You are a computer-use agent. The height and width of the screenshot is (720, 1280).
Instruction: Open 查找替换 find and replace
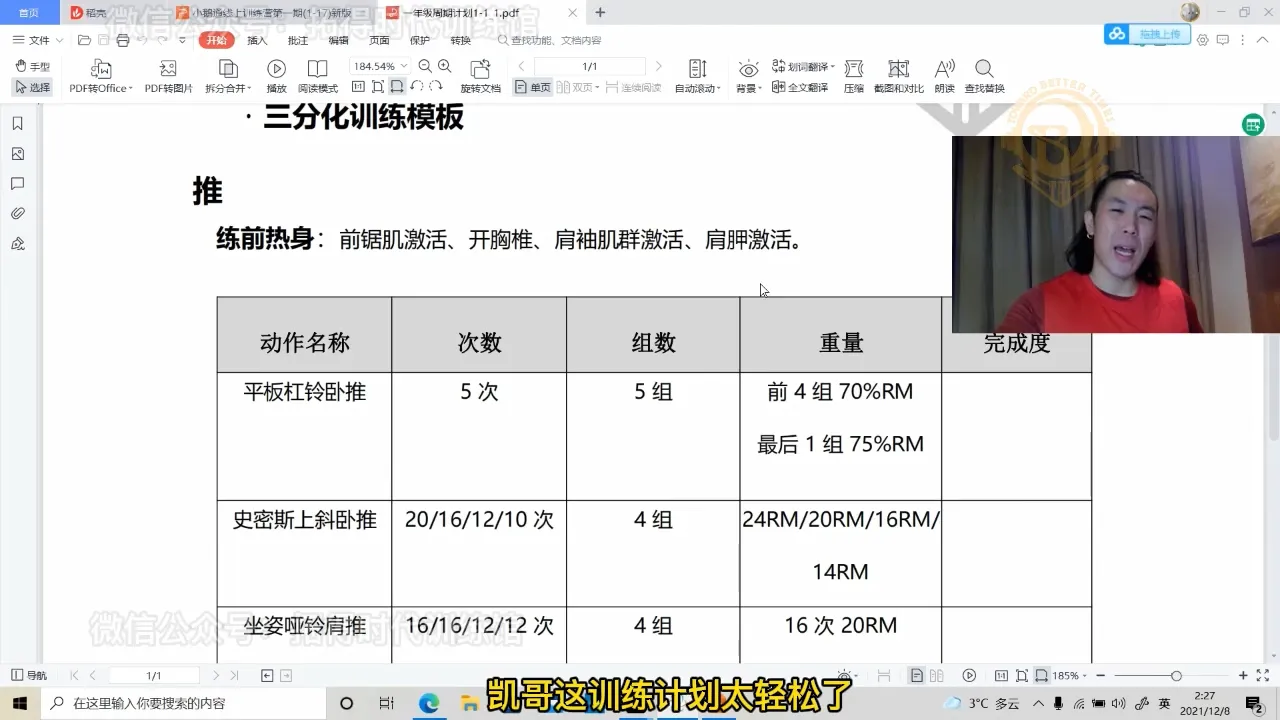pos(984,69)
